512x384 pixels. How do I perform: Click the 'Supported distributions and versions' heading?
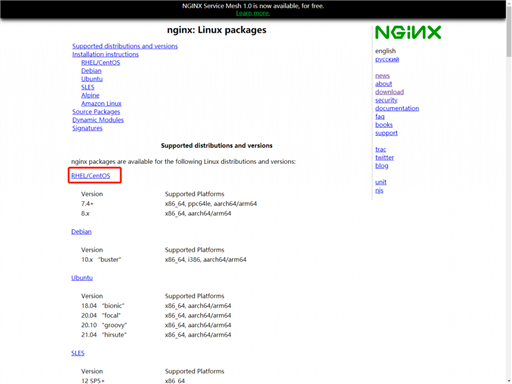click(x=217, y=146)
